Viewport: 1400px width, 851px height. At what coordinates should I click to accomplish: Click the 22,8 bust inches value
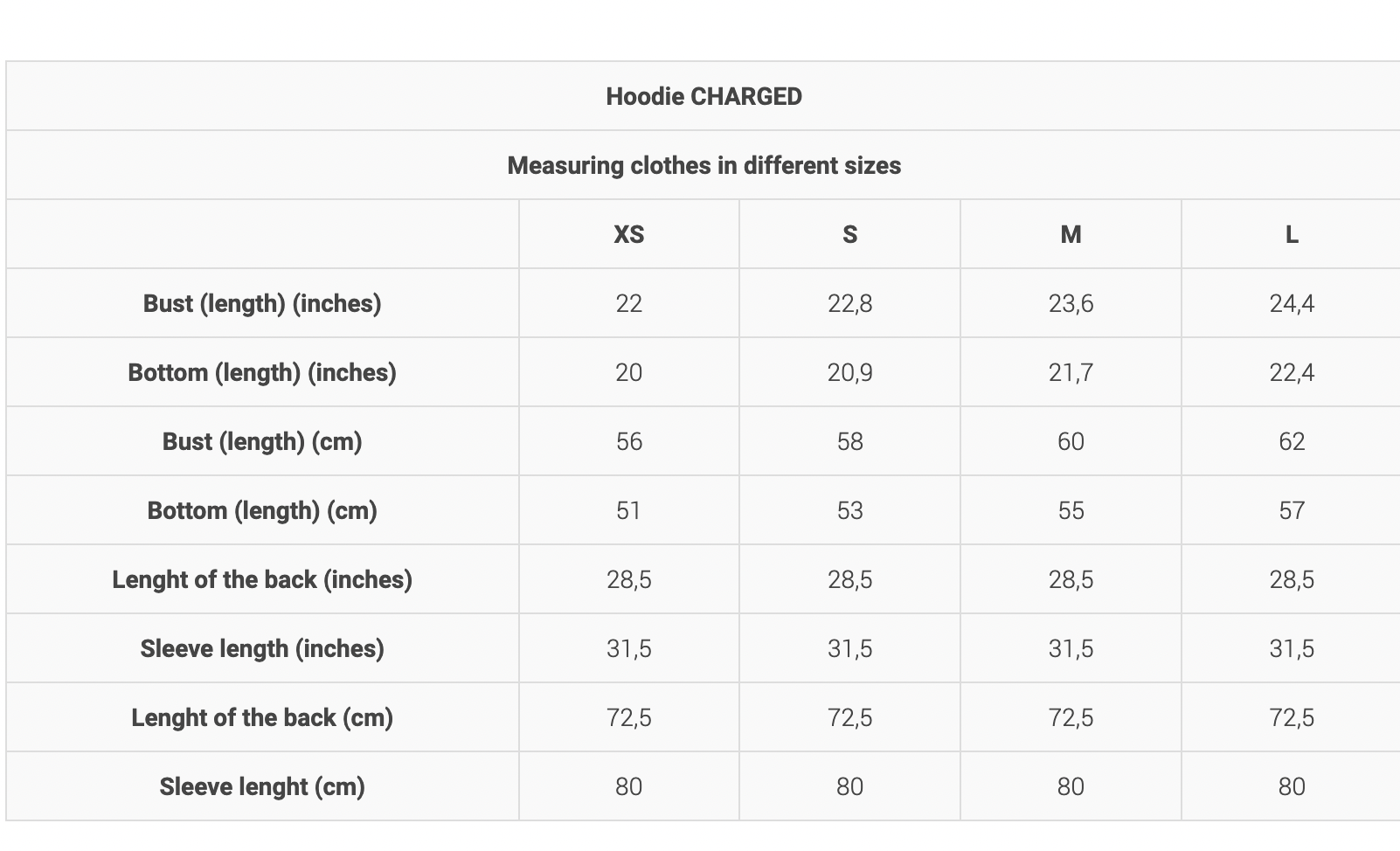pos(849,303)
